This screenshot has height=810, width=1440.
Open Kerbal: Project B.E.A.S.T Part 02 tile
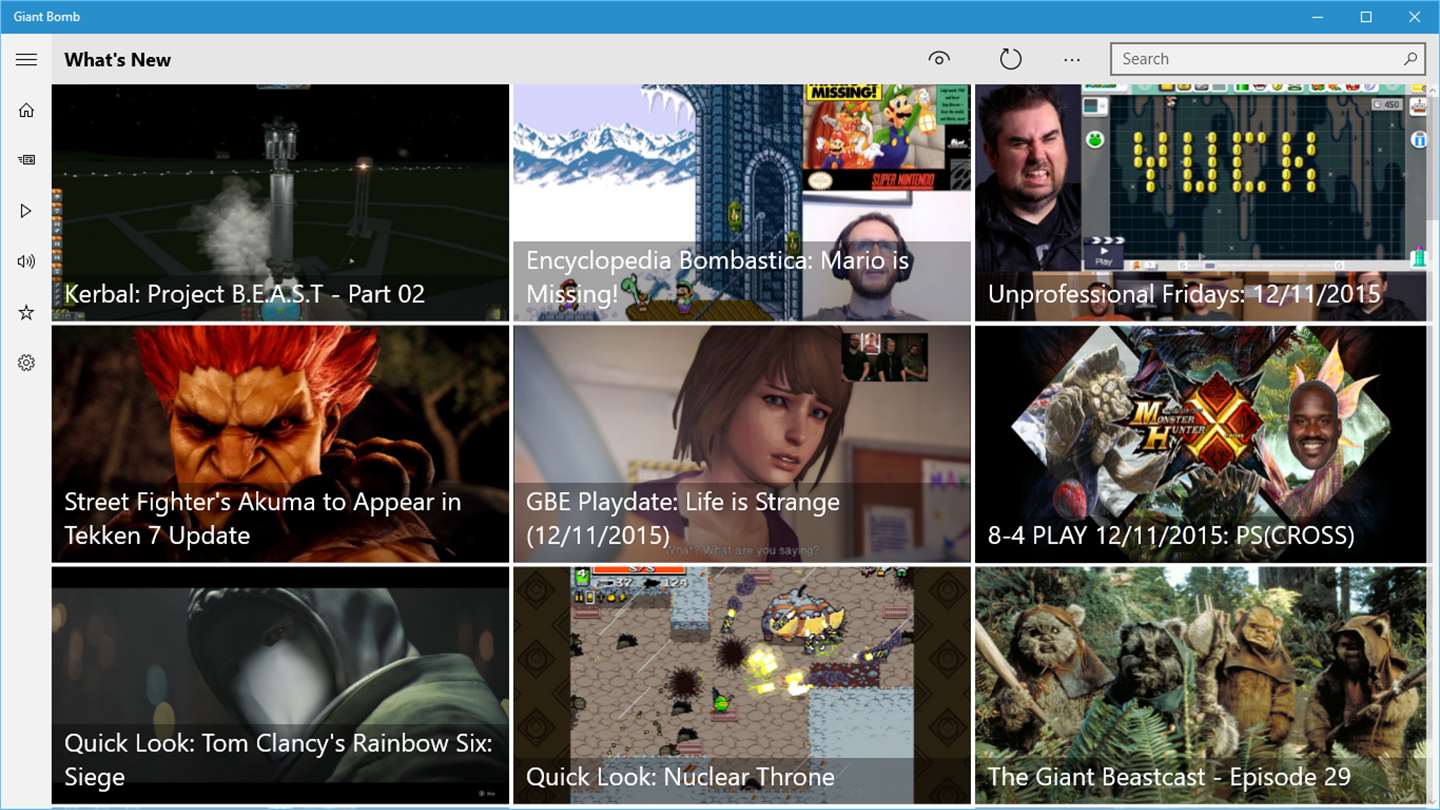(x=281, y=203)
